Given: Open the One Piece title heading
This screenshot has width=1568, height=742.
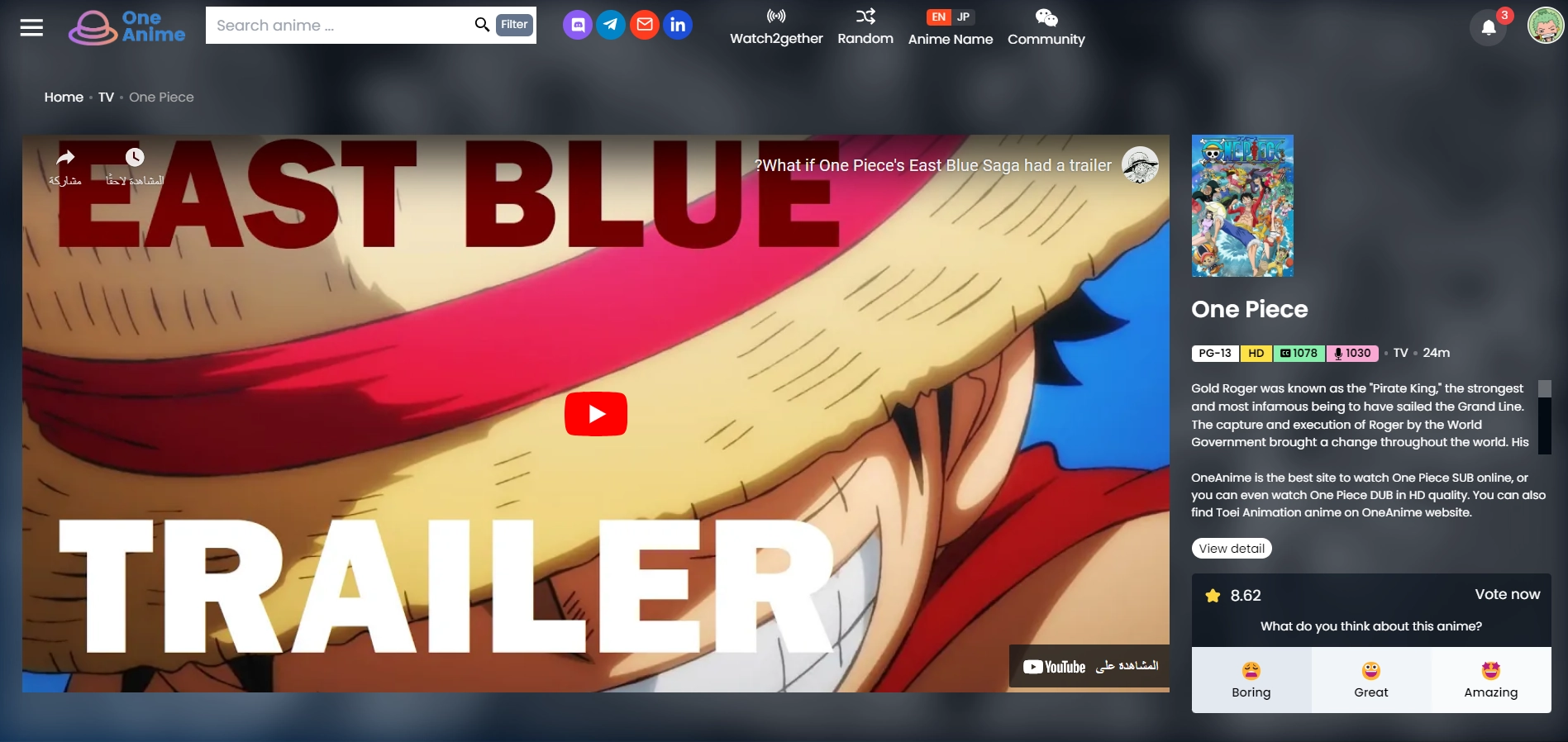Looking at the screenshot, I should [x=1249, y=309].
